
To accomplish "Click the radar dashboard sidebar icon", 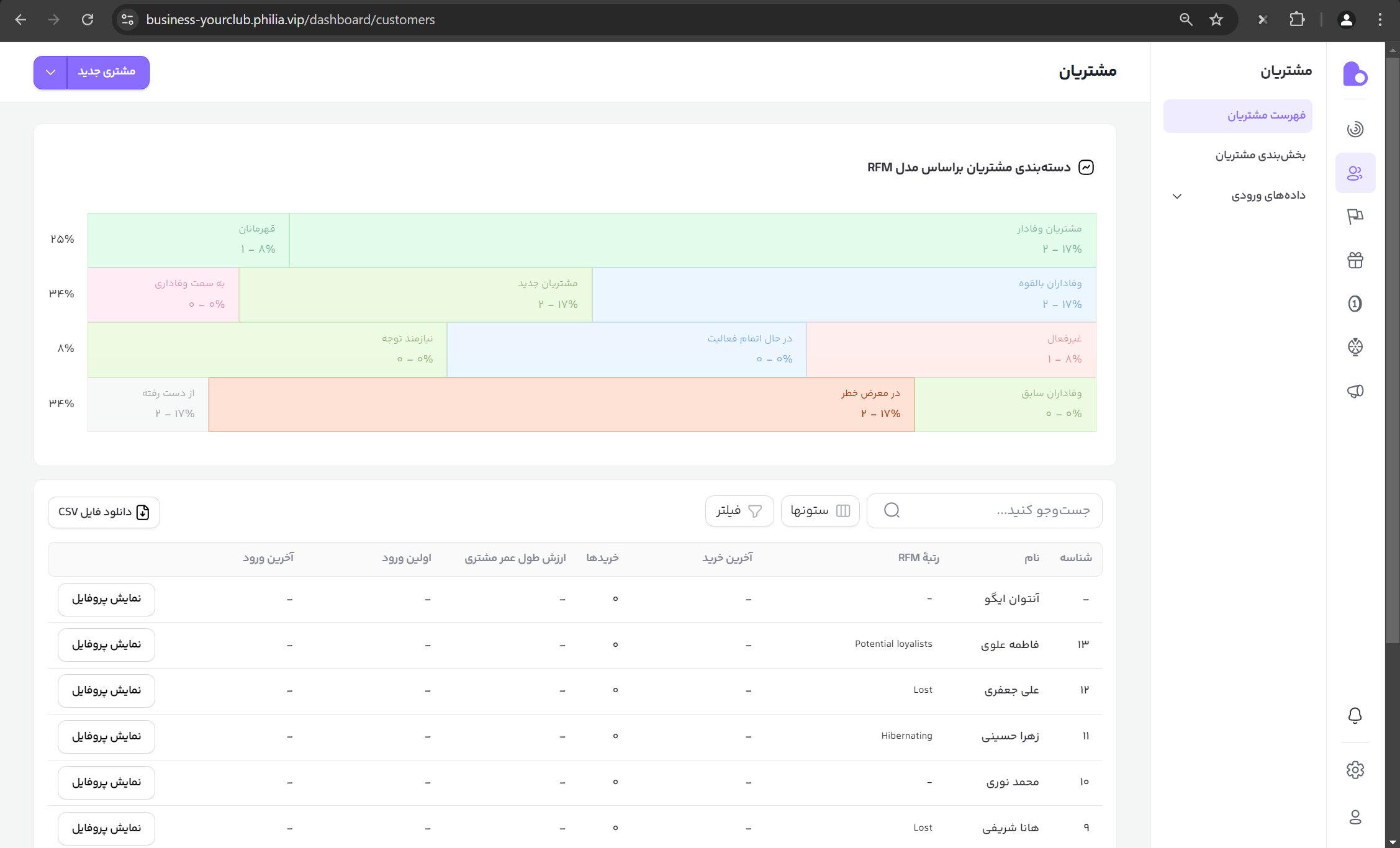I will [x=1355, y=129].
